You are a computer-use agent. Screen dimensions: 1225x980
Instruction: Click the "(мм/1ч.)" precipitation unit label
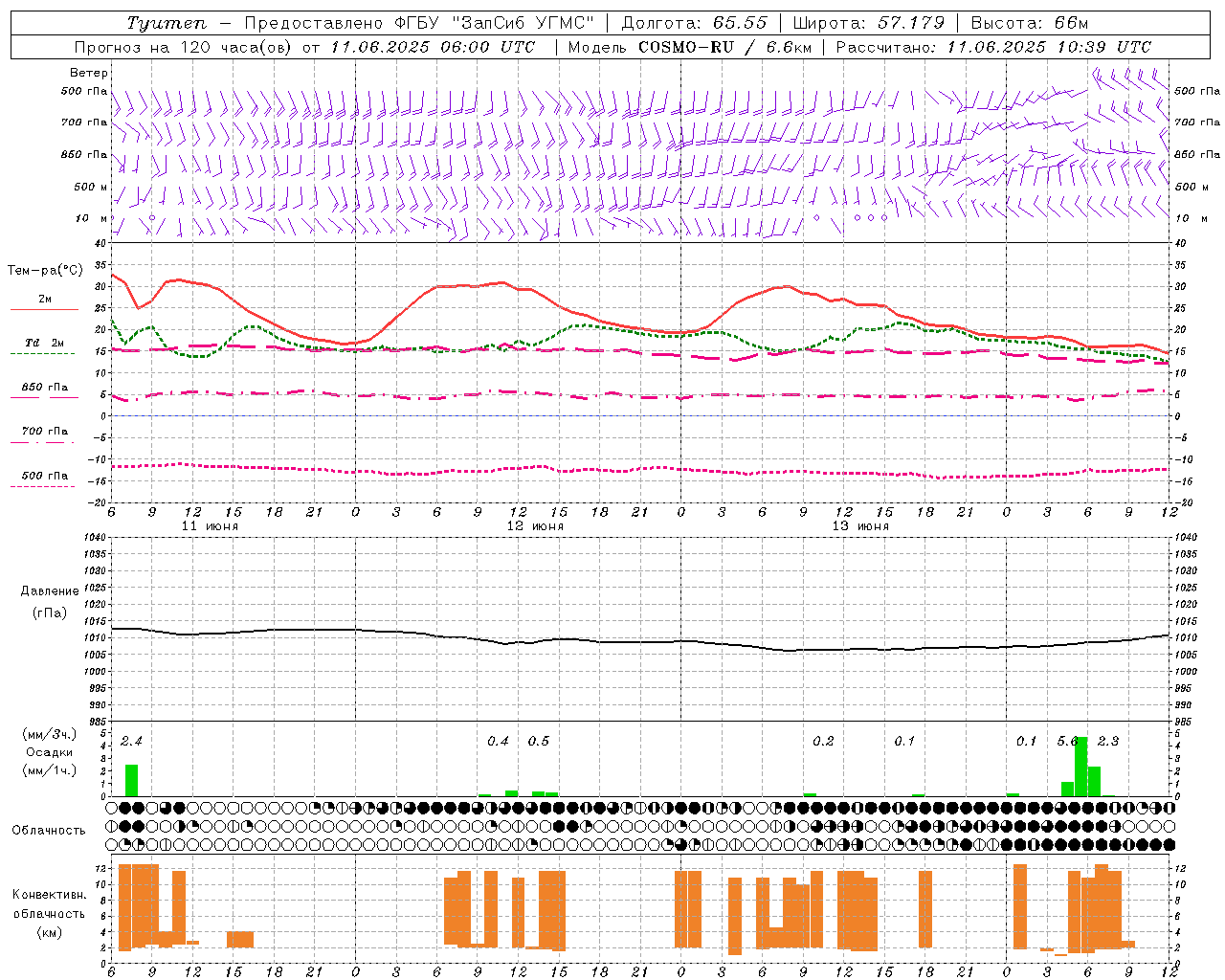pos(50,770)
